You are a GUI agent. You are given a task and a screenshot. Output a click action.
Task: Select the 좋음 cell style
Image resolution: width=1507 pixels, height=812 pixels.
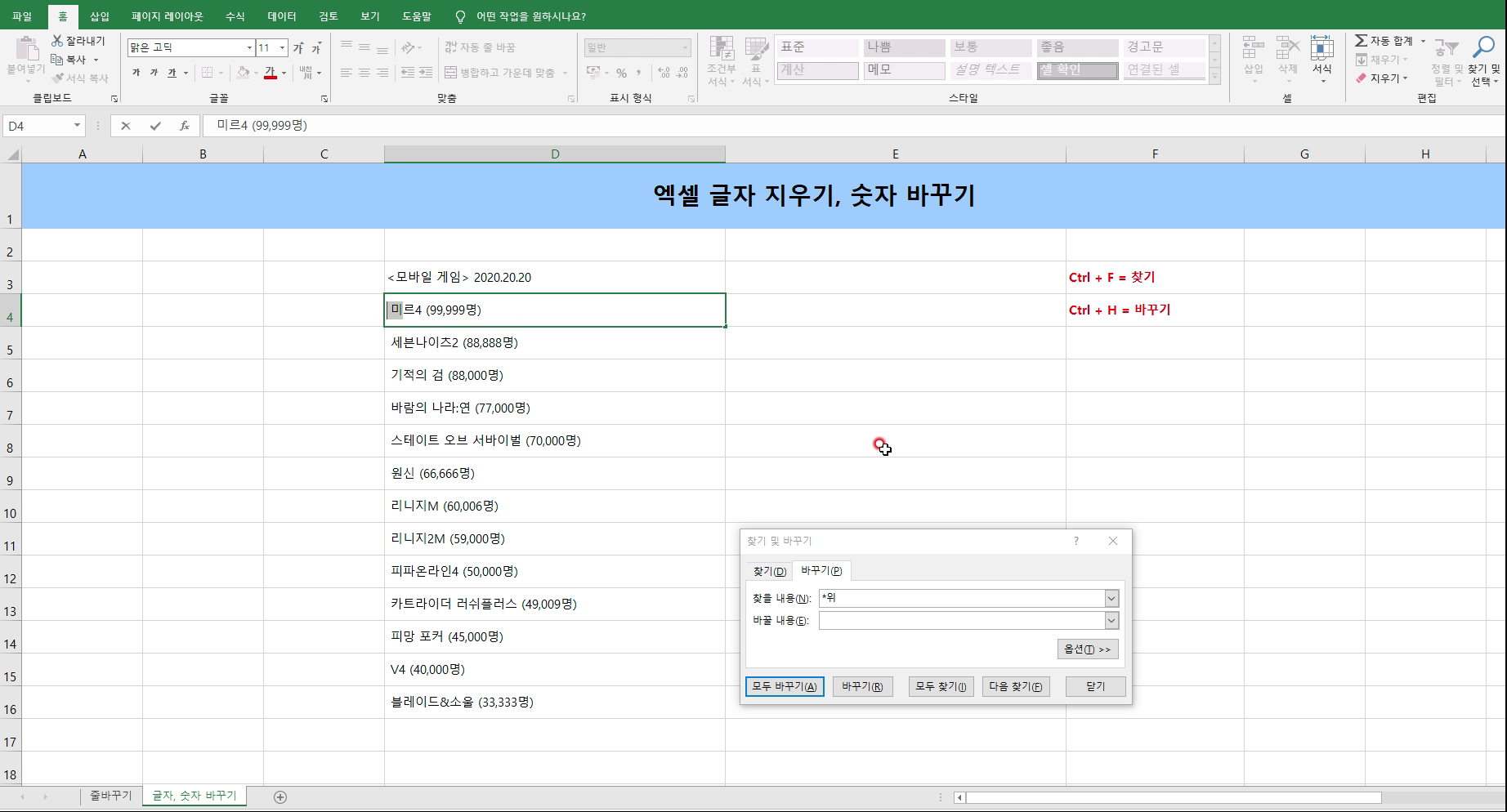click(1077, 47)
